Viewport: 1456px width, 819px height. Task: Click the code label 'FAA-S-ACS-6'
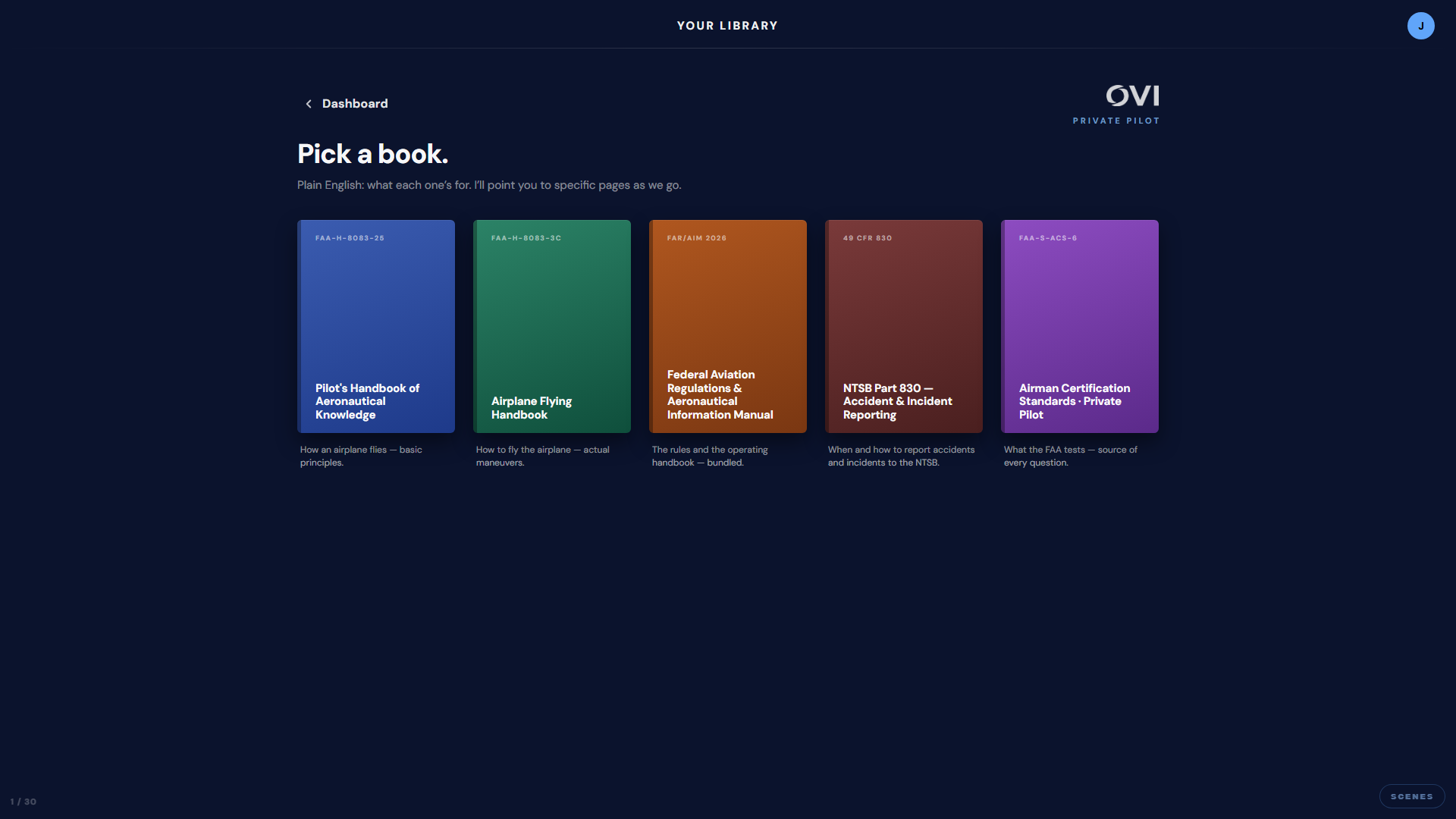(x=1048, y=238)
